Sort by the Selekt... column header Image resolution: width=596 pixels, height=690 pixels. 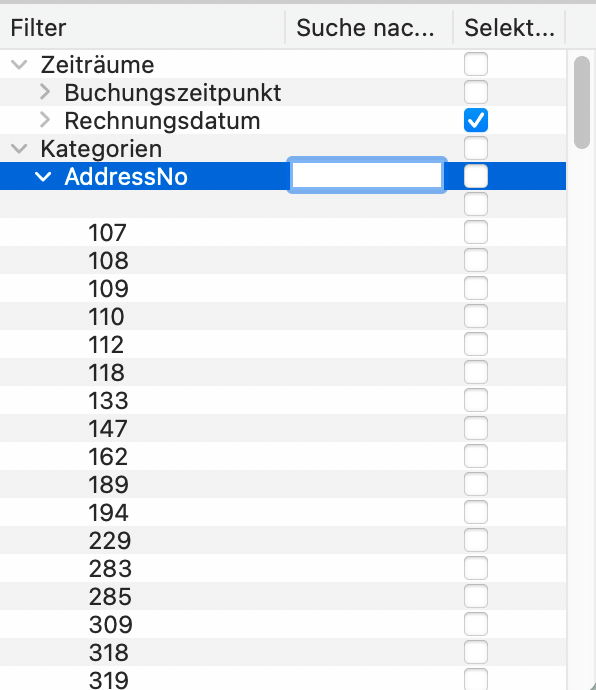click(509, 28)
